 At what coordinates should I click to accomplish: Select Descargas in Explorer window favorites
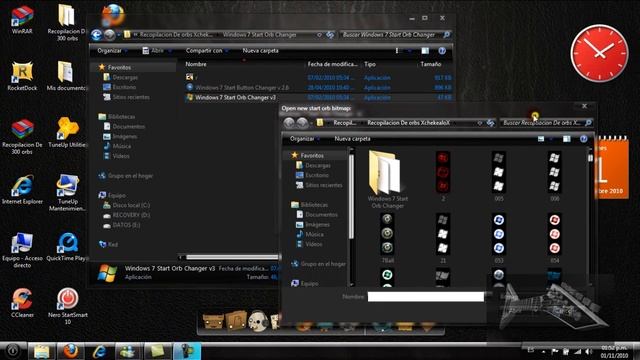coord(121,77)
